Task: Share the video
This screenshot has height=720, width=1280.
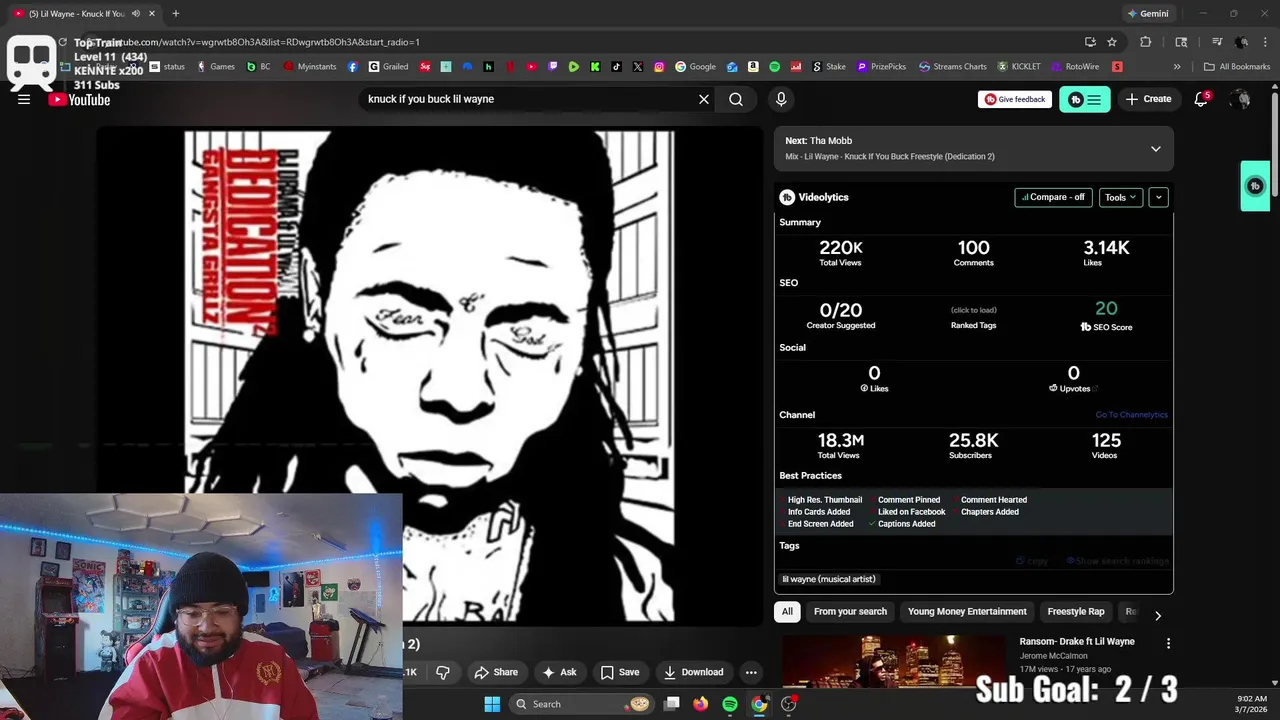Action: [x=496, y=672]
